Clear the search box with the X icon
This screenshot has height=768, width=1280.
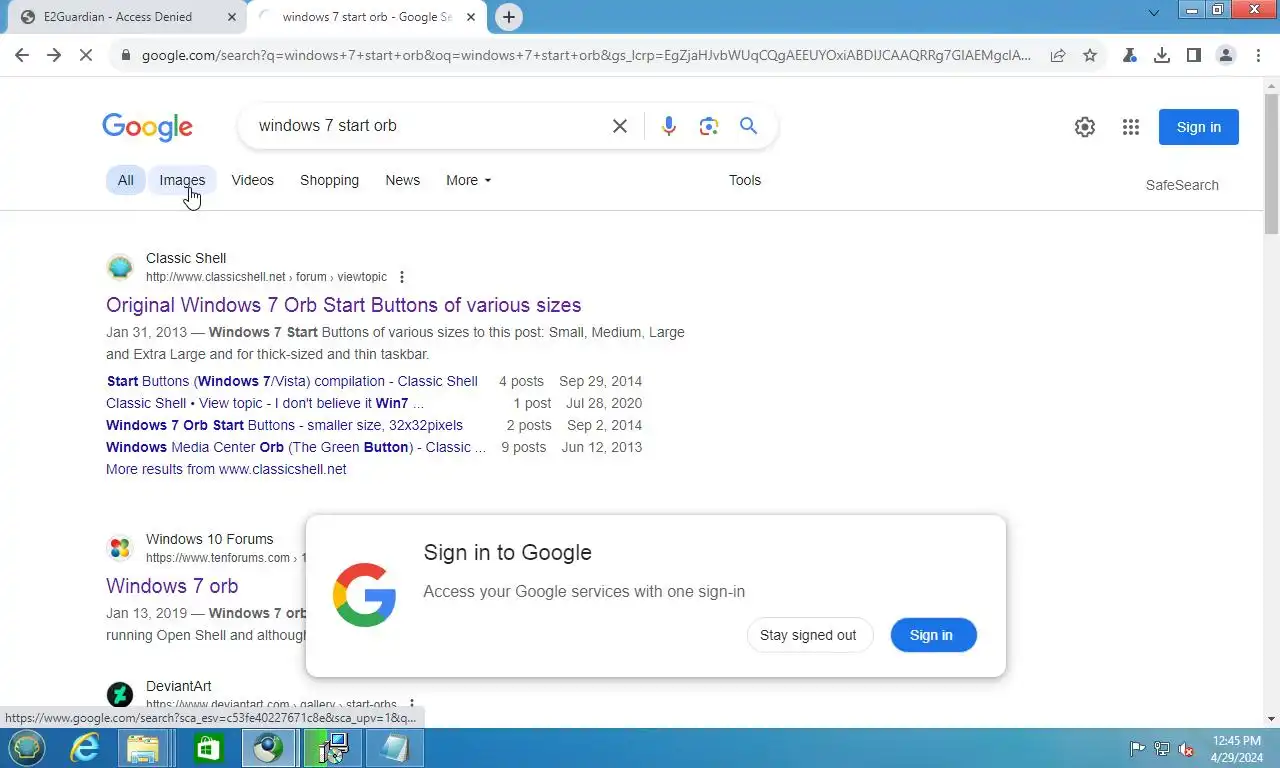pos(620,126)
